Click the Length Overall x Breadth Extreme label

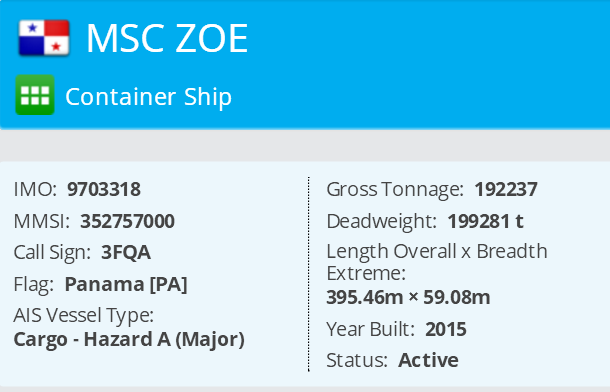tap(437, 262)
